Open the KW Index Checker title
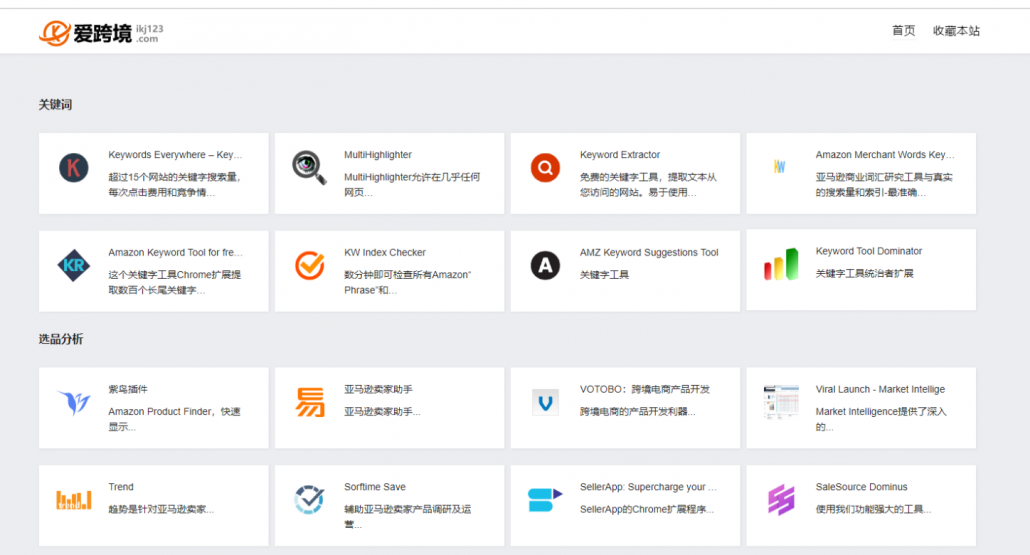This screenshot has width=1030, height=555. [385, 253]
